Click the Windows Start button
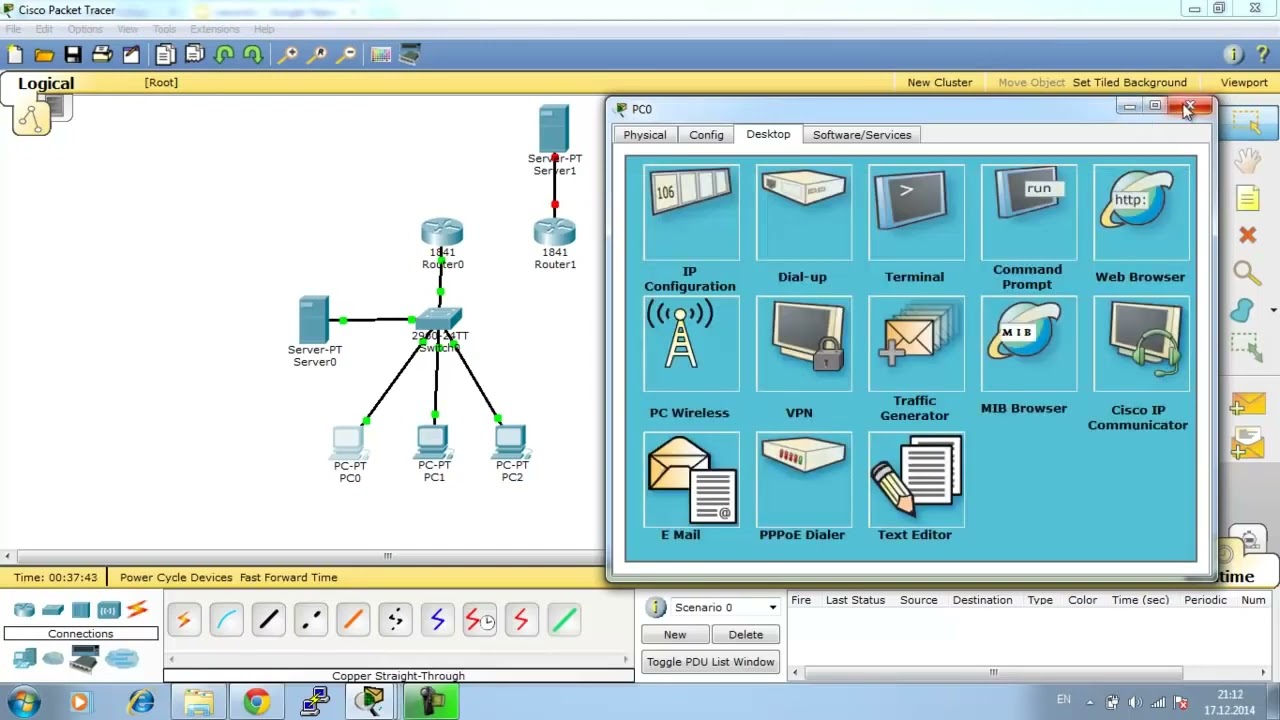 [24, 702]
